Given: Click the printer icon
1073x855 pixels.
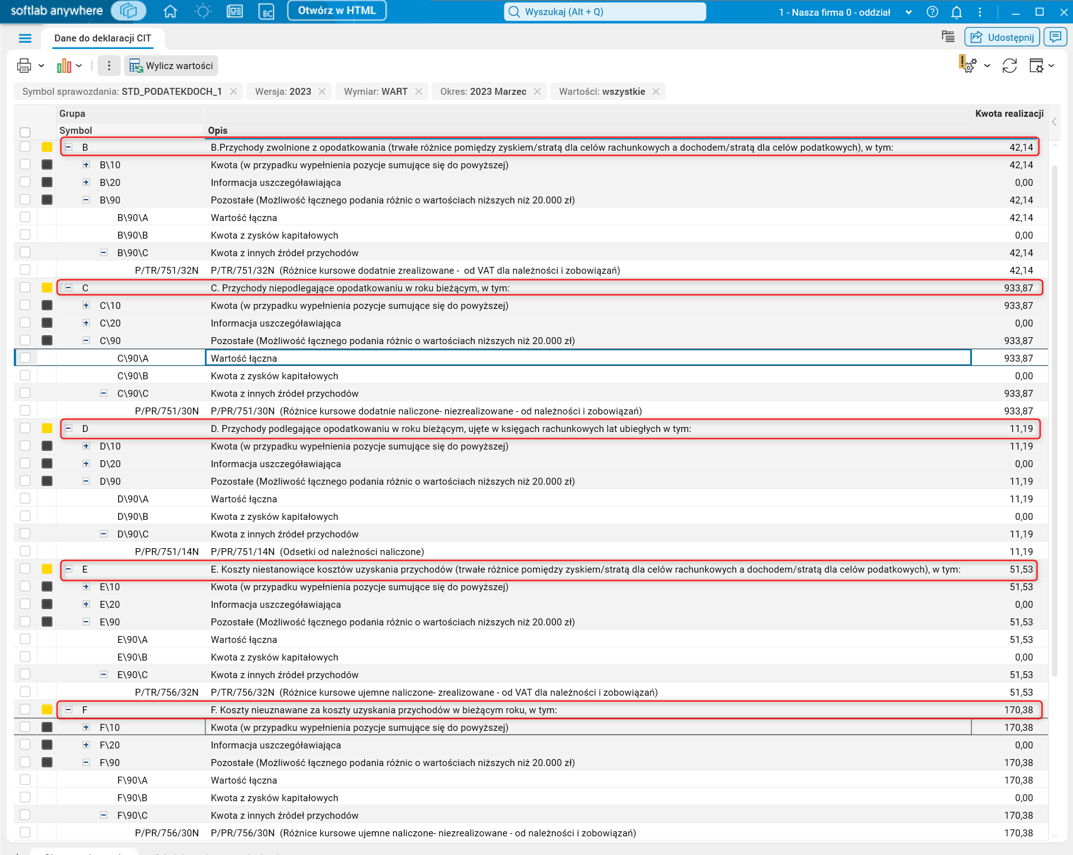Looking at the screenshot, I should click(x=24, y=66).
